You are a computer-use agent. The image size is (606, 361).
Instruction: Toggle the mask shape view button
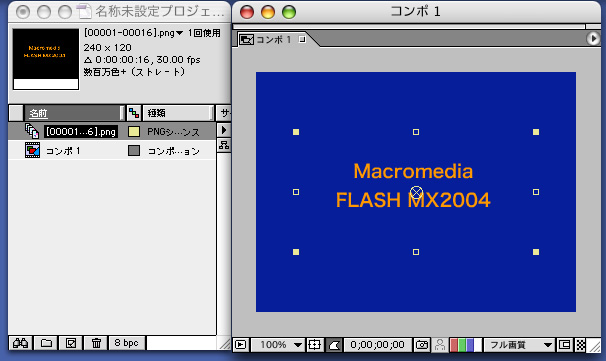point(334,345)
